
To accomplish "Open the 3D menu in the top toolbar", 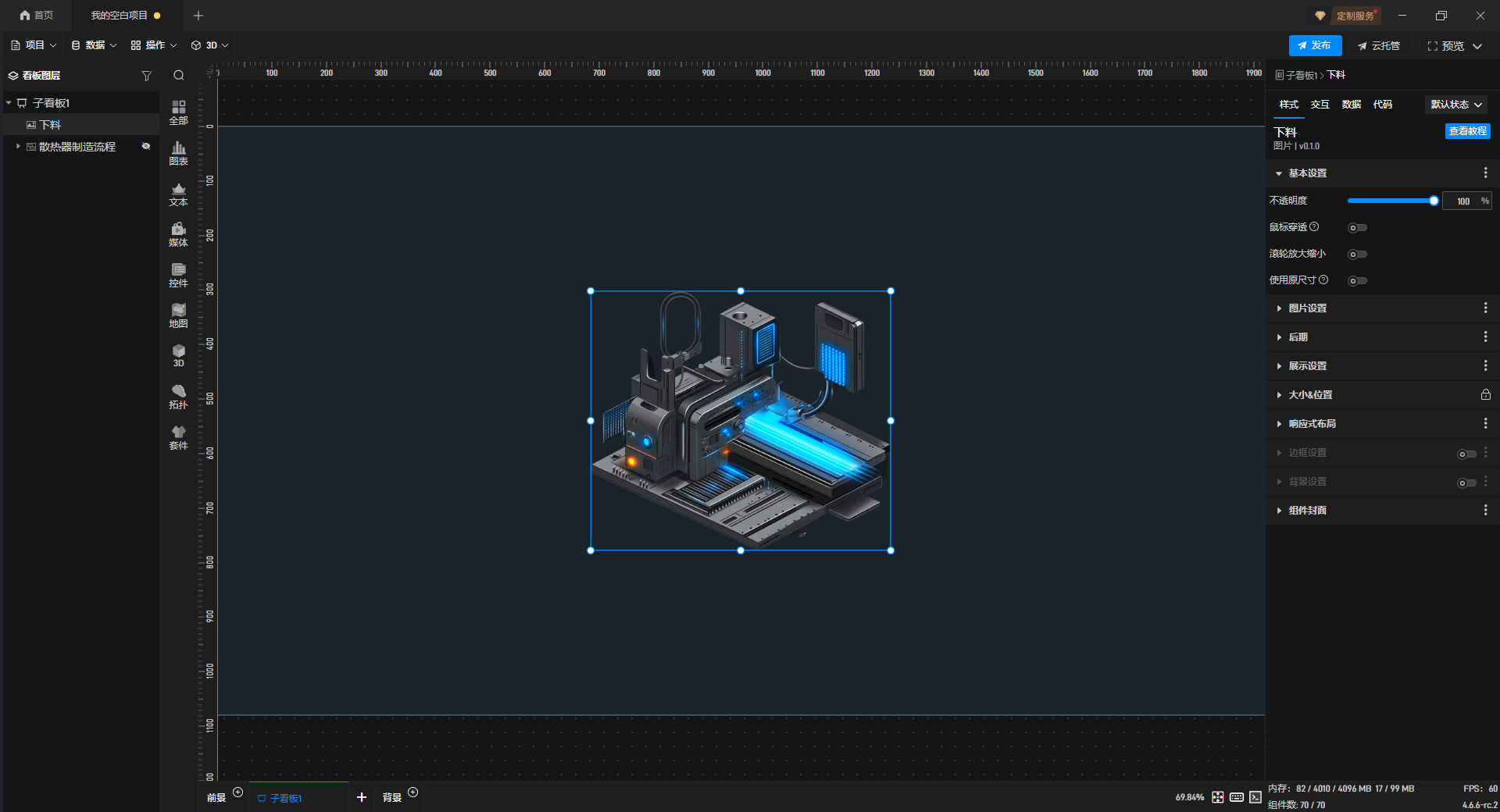I will (210, 45).
